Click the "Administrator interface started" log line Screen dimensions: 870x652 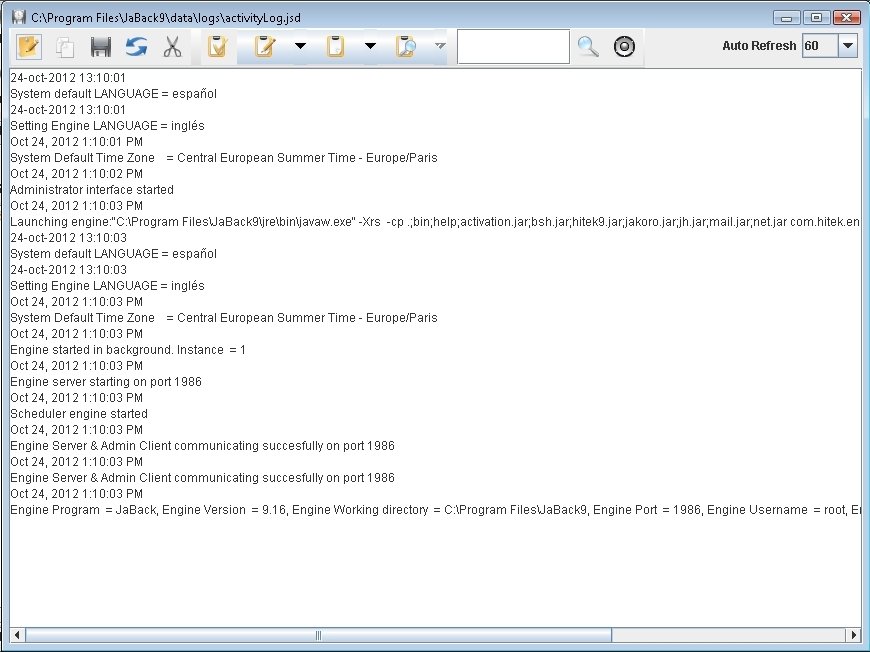[92, 190]
